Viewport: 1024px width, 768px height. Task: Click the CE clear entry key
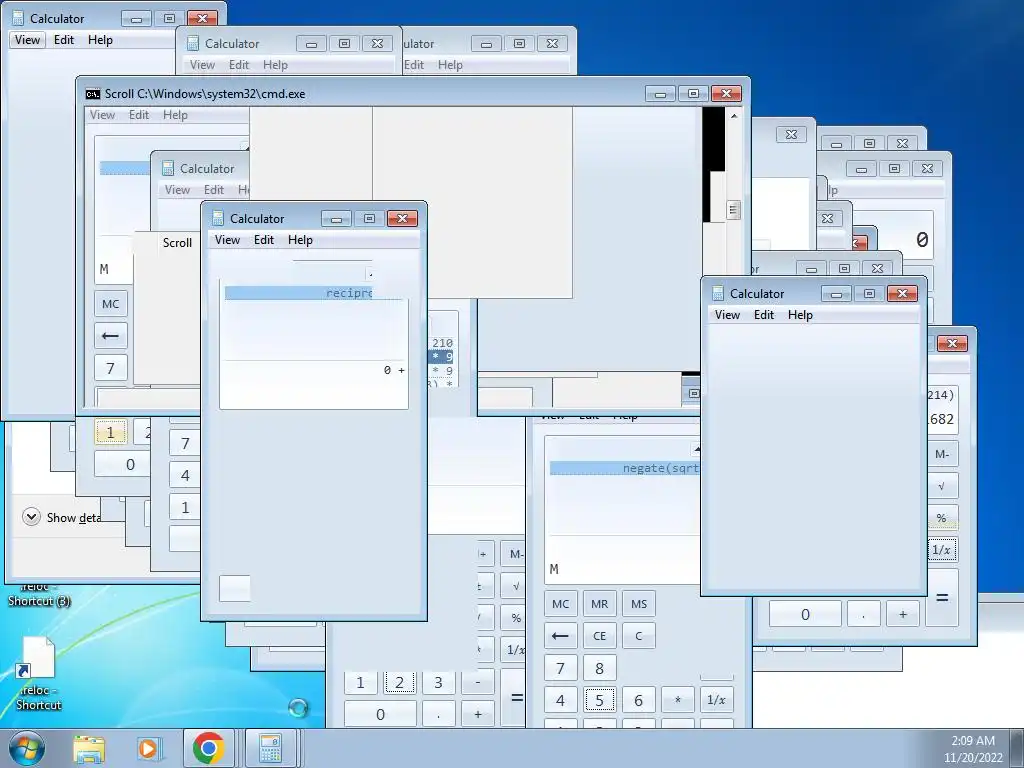(x=600, y=636)
